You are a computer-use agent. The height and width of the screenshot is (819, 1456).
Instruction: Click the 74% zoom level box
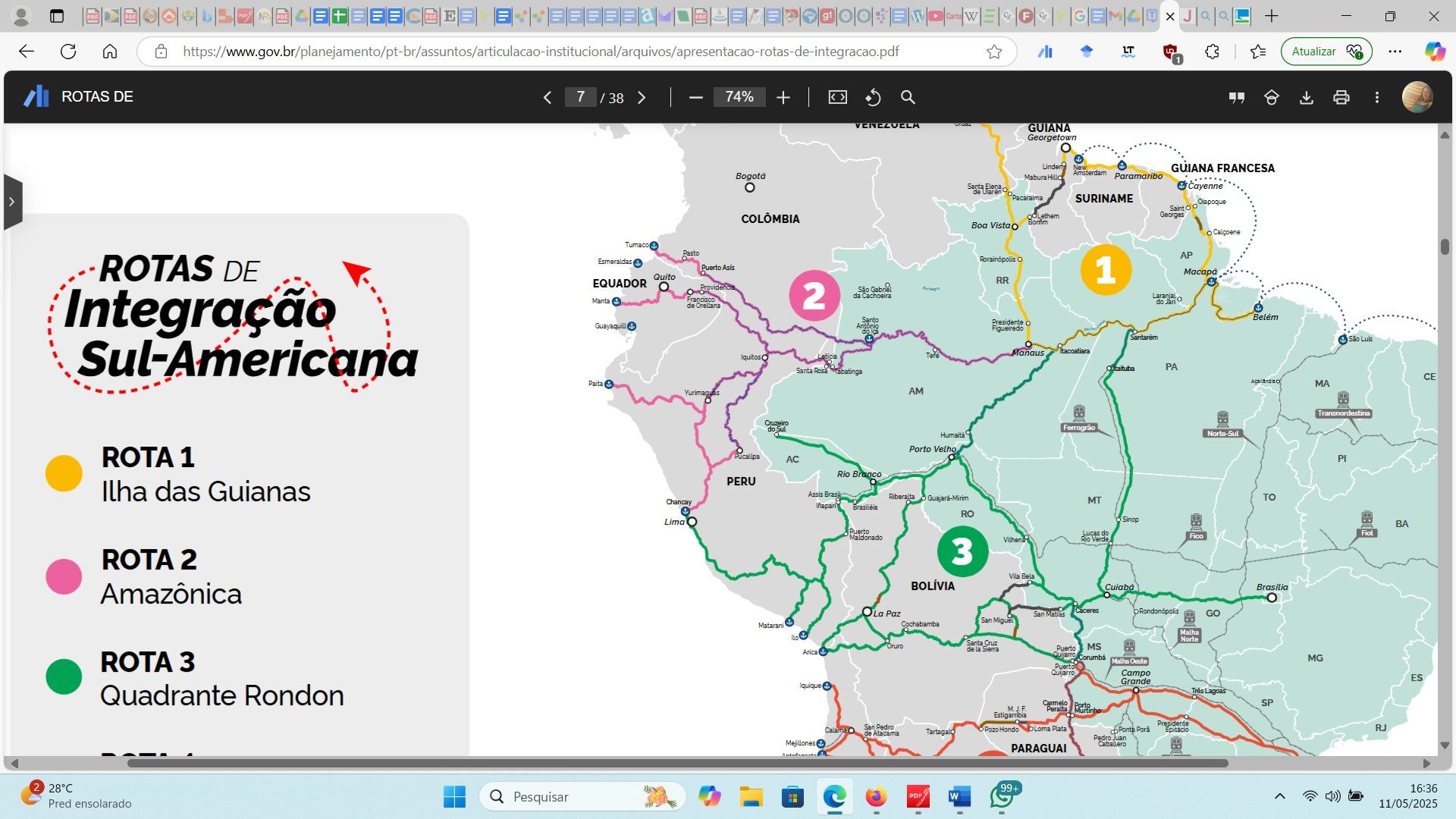739,97
